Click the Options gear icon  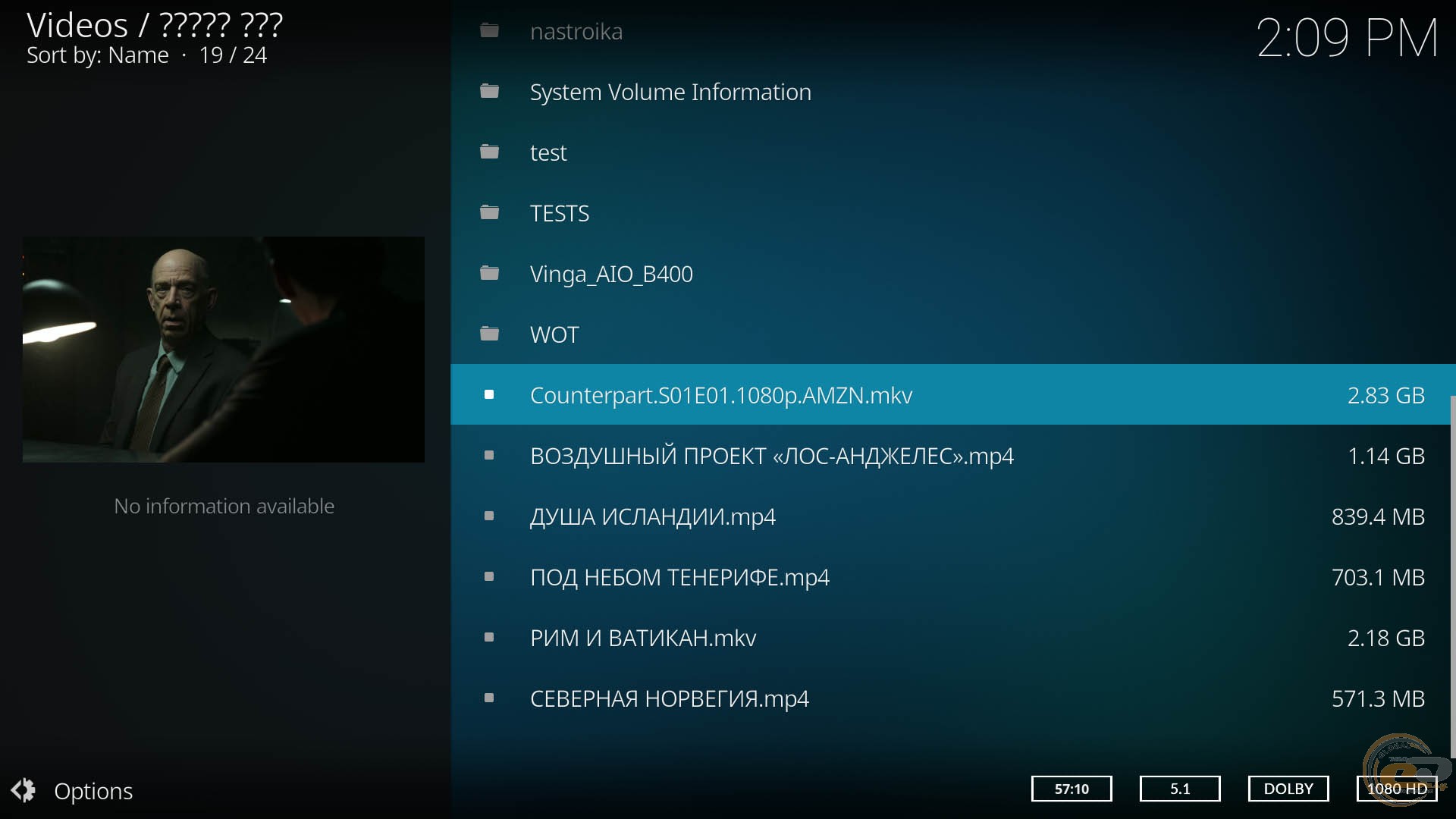(24, 790)
